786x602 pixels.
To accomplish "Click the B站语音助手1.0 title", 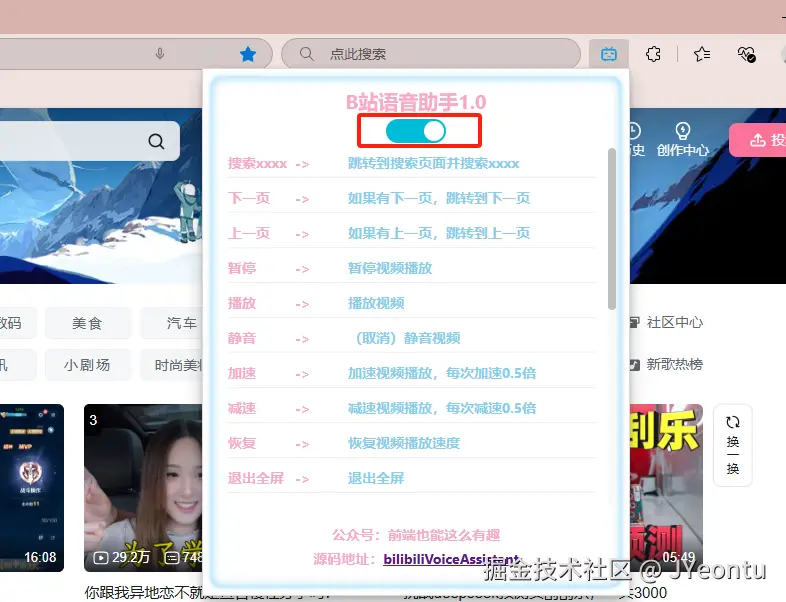I will [416, 103].
